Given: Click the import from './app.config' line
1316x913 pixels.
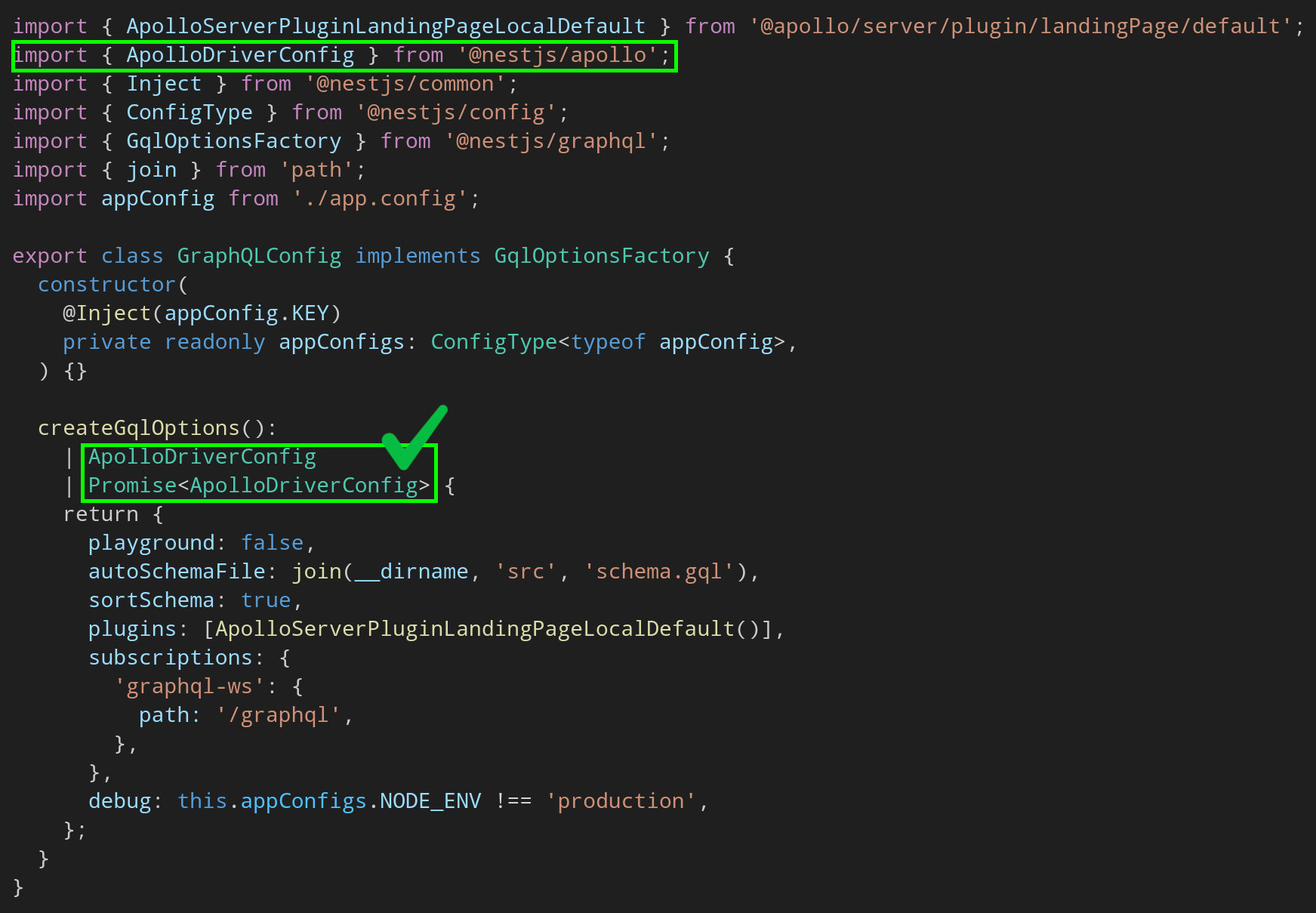Looking at the screenshot, I should pos(245,198).
